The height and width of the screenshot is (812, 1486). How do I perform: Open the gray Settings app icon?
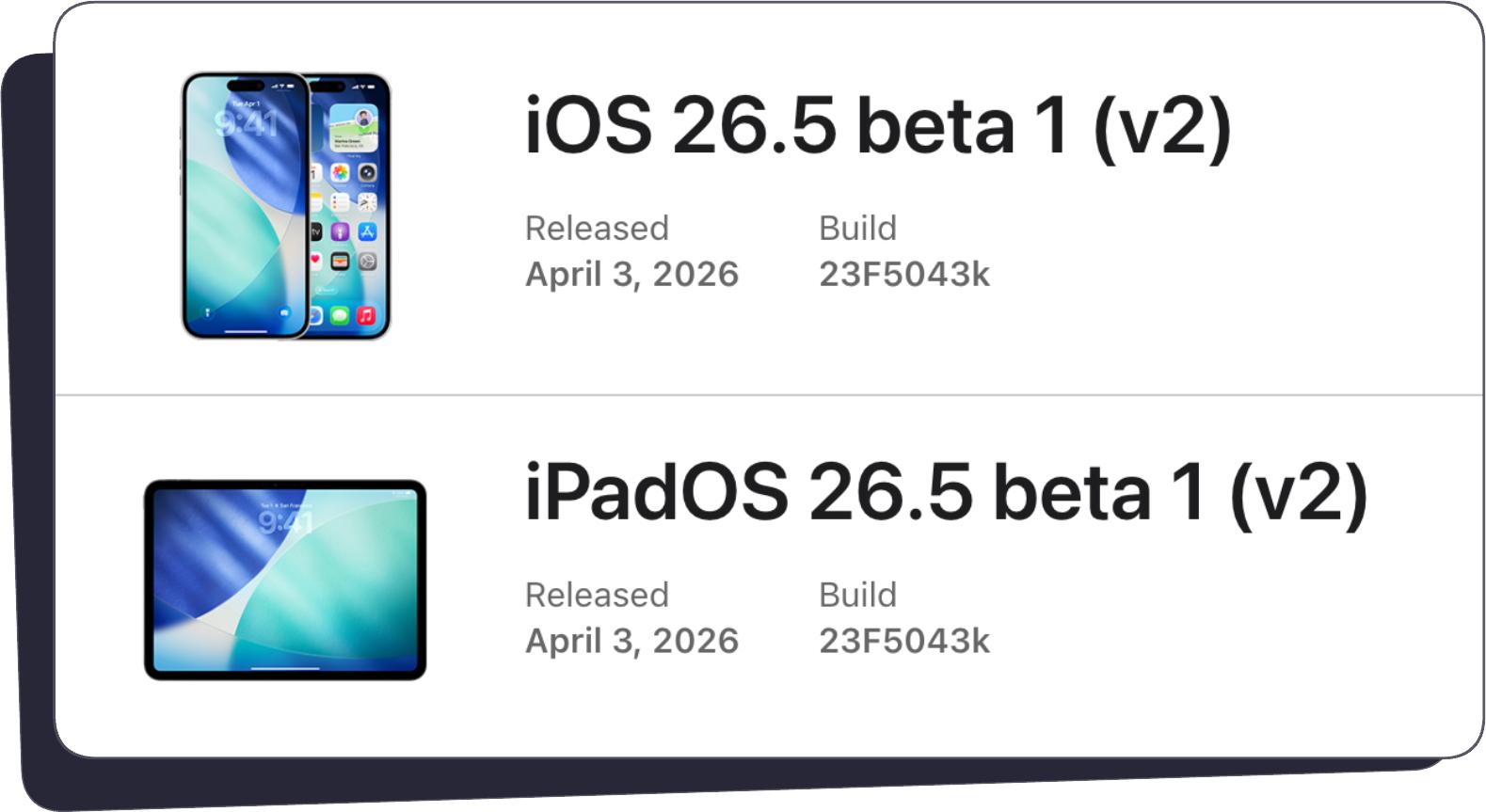click(x=367, y=261)
